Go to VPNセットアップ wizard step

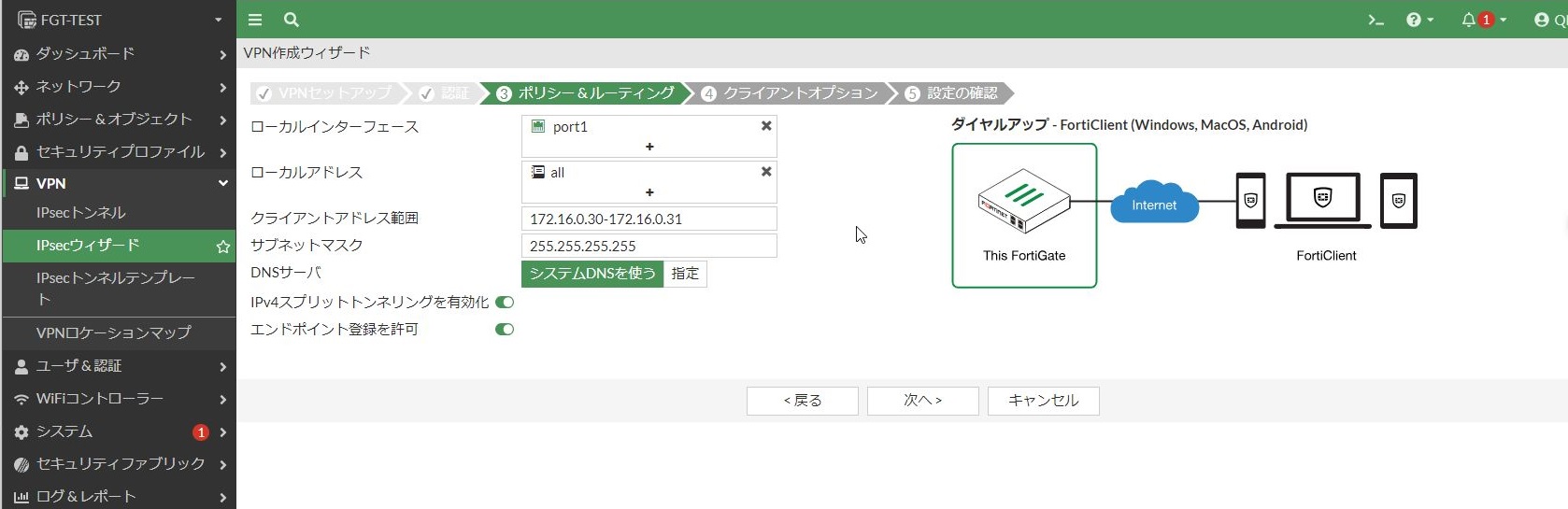click(x=325, y=93)
